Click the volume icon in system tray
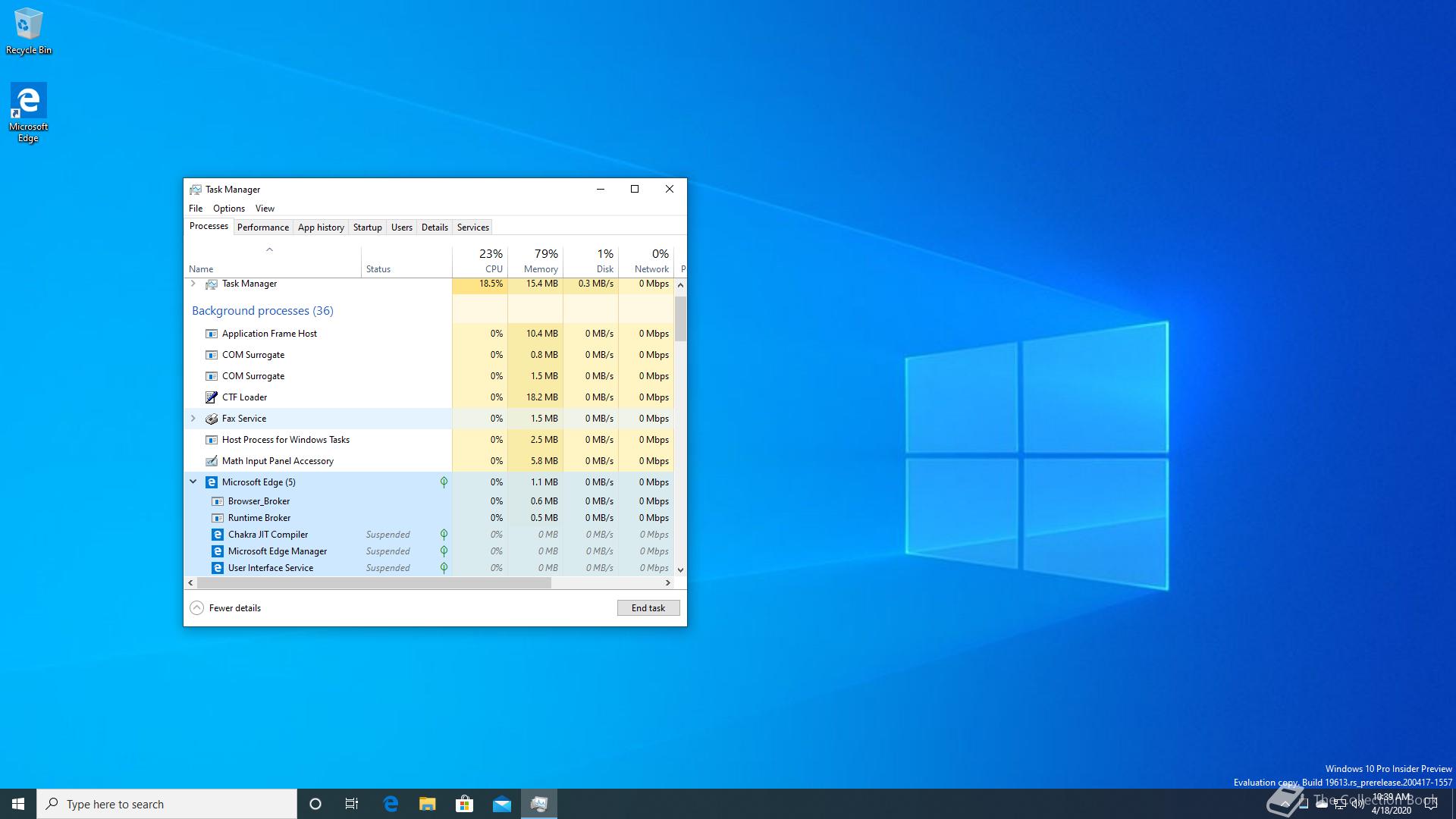 tap(1357, 804)
